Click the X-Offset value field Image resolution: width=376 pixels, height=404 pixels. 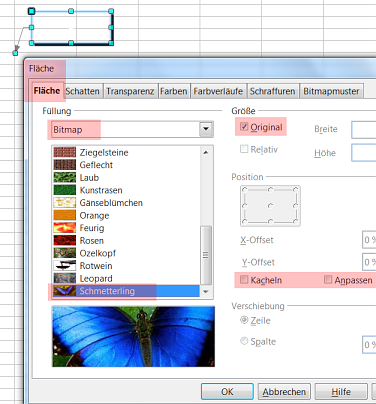click(369, 240)
